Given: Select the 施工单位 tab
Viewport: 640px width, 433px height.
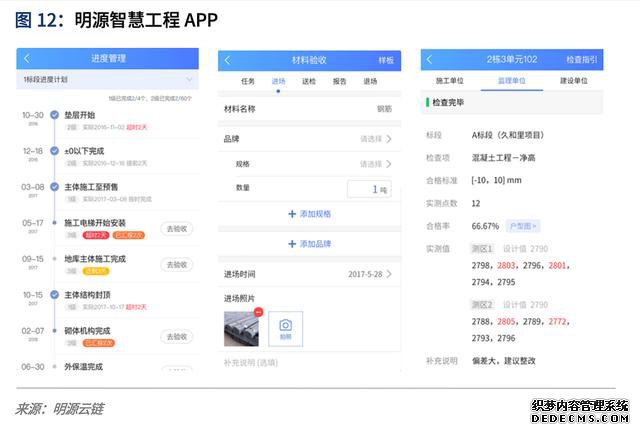Looking at the screenshot, I should 450,81.
